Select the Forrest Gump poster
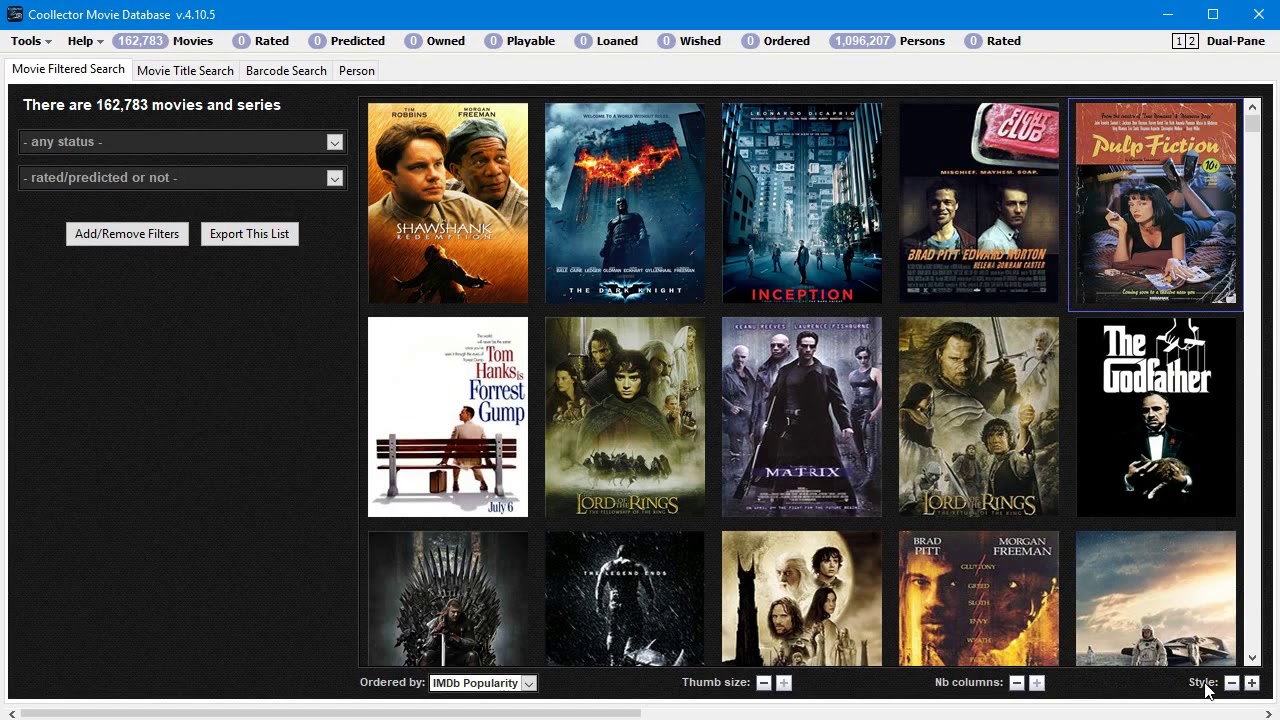Image resolution: width=1280 pixels, height=720 pixels. pyautogui.click(x=448, y=417)
